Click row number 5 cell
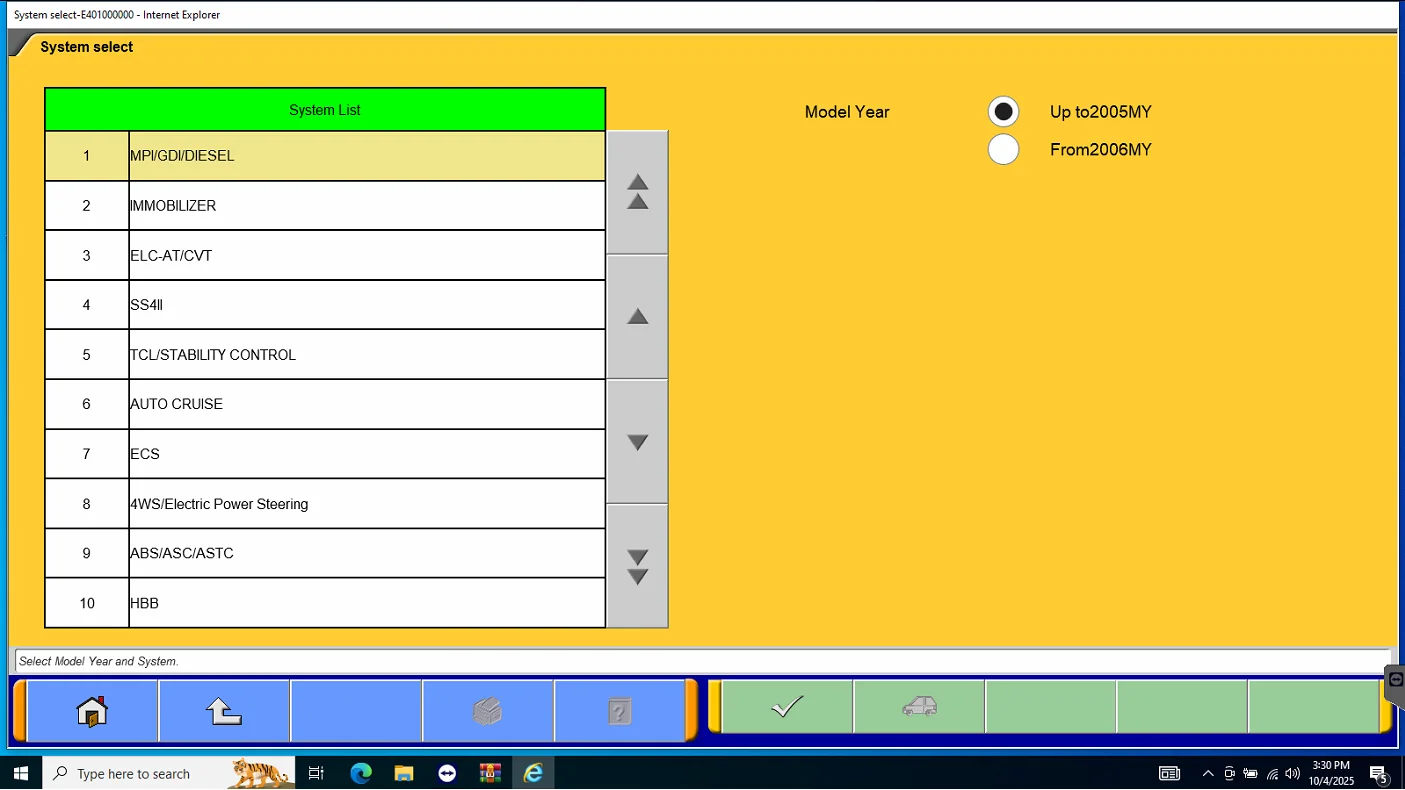The image size is (1405, 790). pyautogui.click(x=87, y=355)
